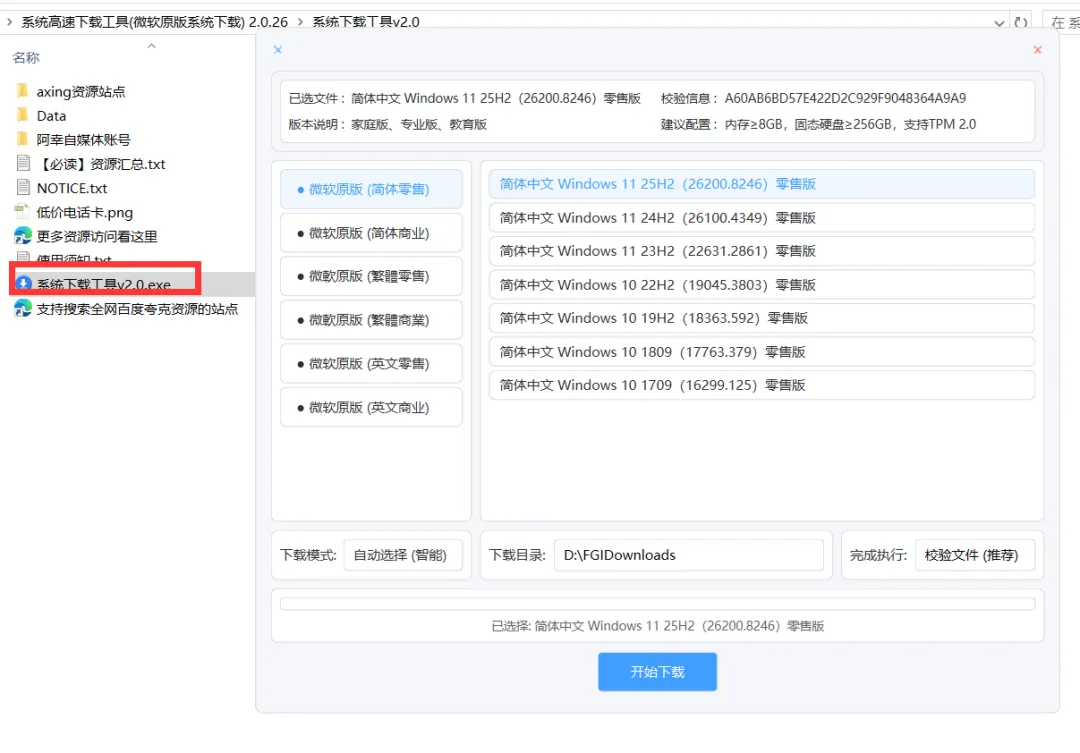Choose Windows 10 22H2 (19045.3803) 零售版
Screen dimensions: 1080x753
tap(762, 285)
